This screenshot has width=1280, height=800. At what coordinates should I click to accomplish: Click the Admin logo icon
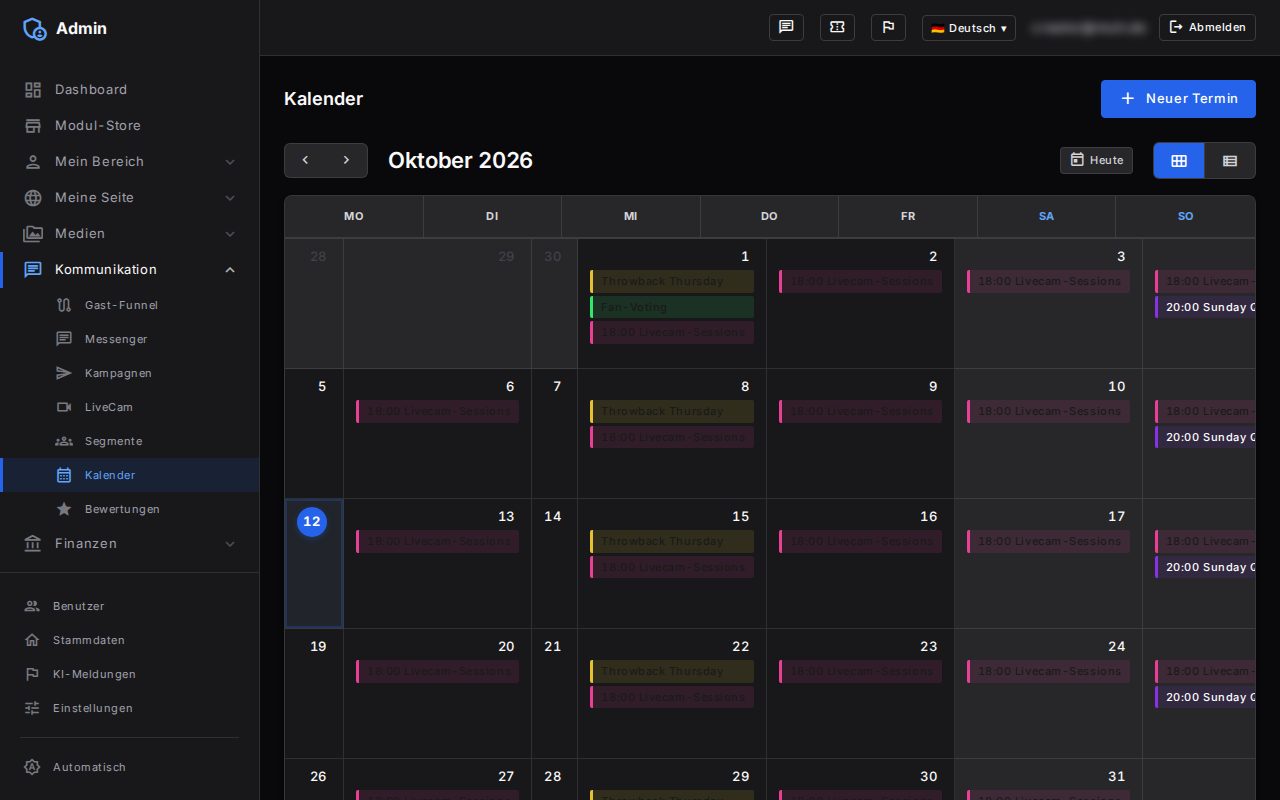[35, 28]
